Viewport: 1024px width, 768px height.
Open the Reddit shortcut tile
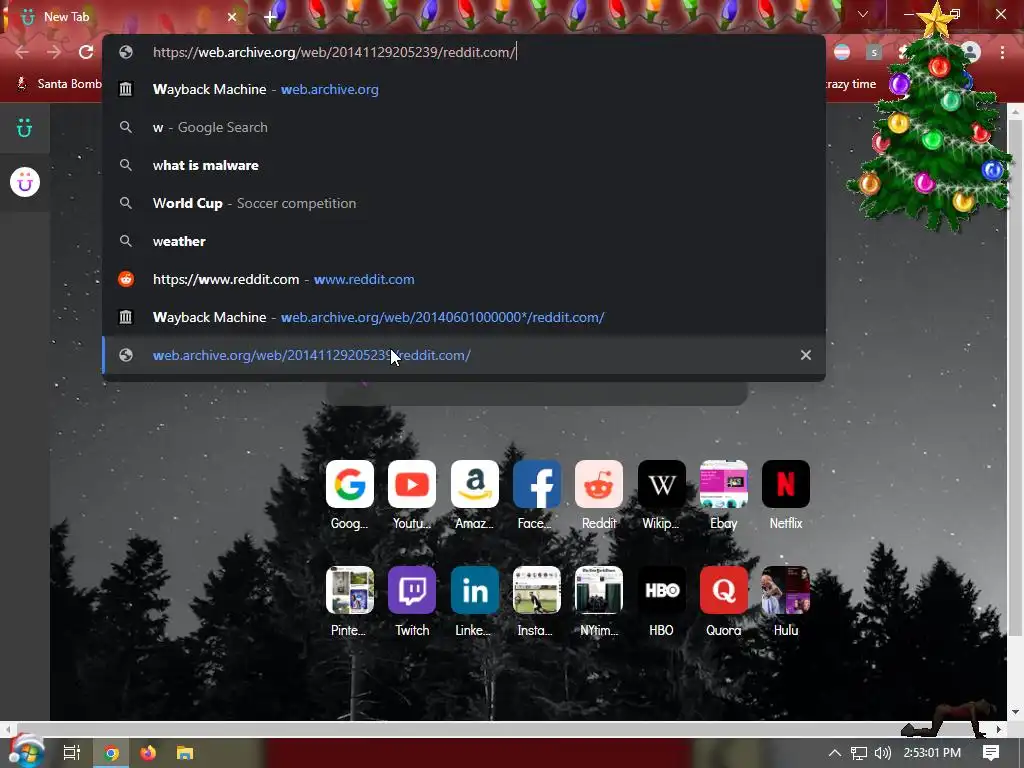click(x=599, y=484)
